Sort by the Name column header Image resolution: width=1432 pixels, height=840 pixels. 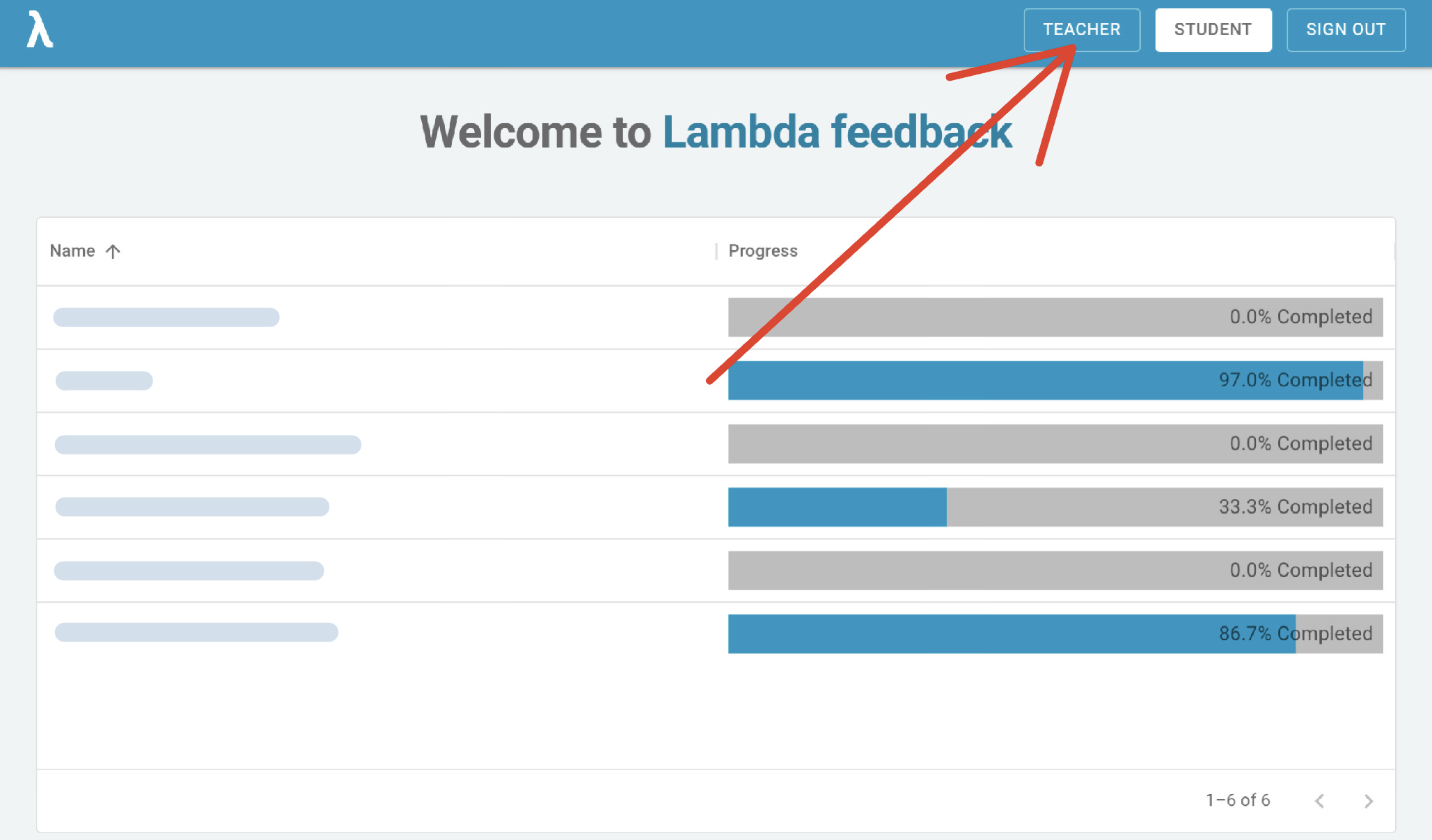pos(72,251)
